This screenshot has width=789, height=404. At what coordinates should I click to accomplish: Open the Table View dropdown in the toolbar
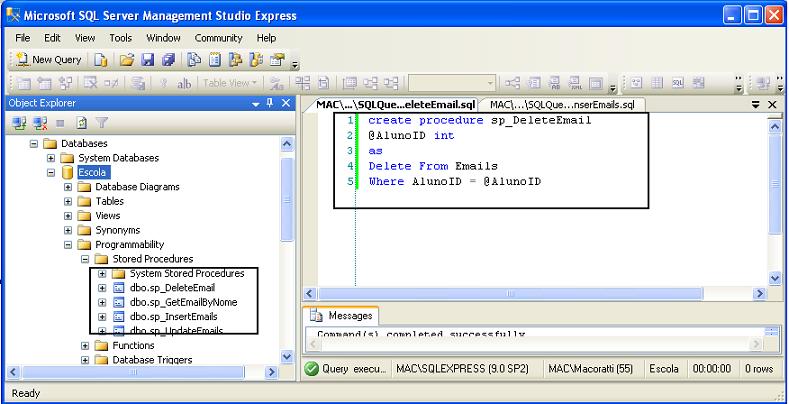(230, 83)
